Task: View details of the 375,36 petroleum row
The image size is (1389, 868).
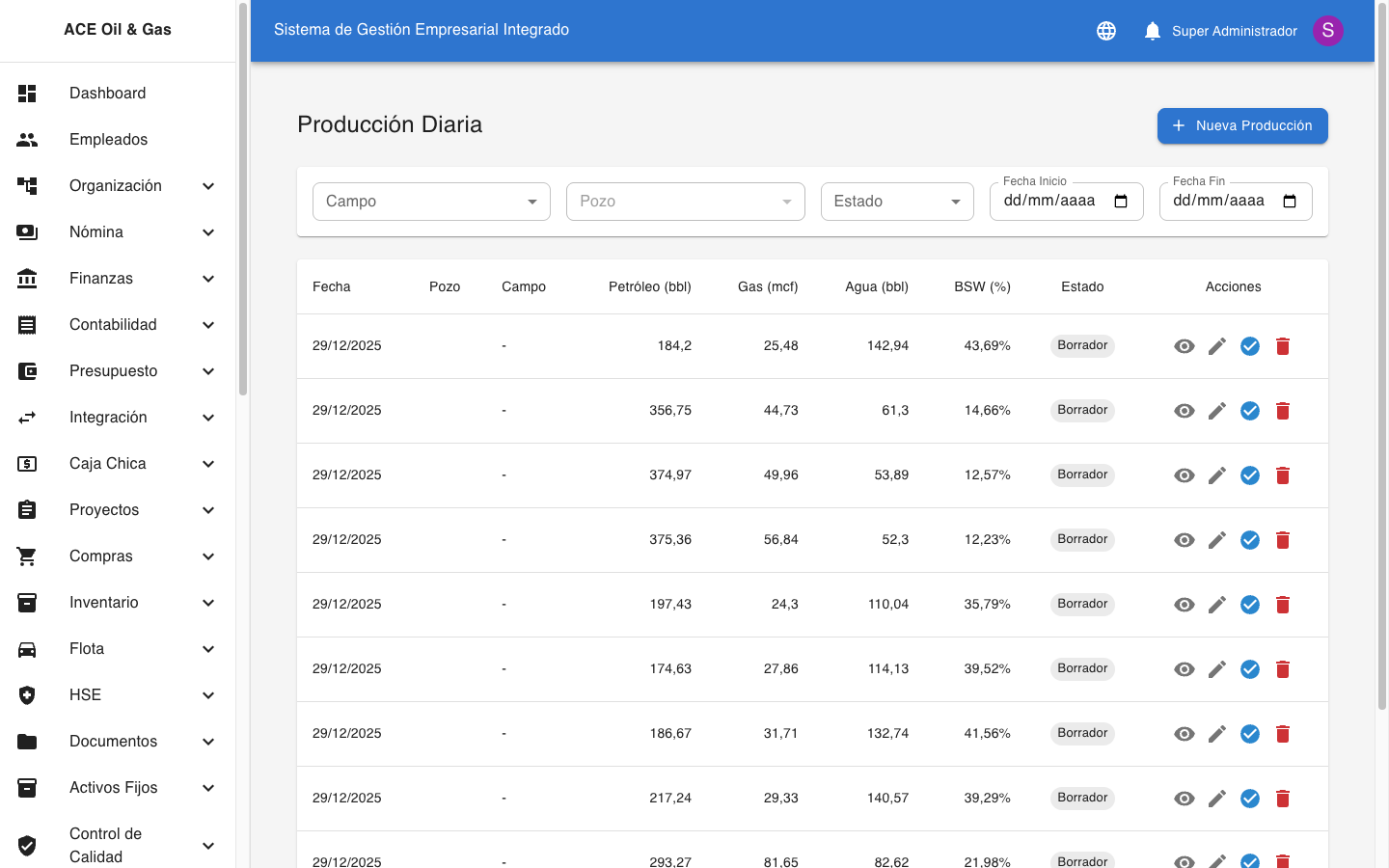Action: (x=1185, y=540)
